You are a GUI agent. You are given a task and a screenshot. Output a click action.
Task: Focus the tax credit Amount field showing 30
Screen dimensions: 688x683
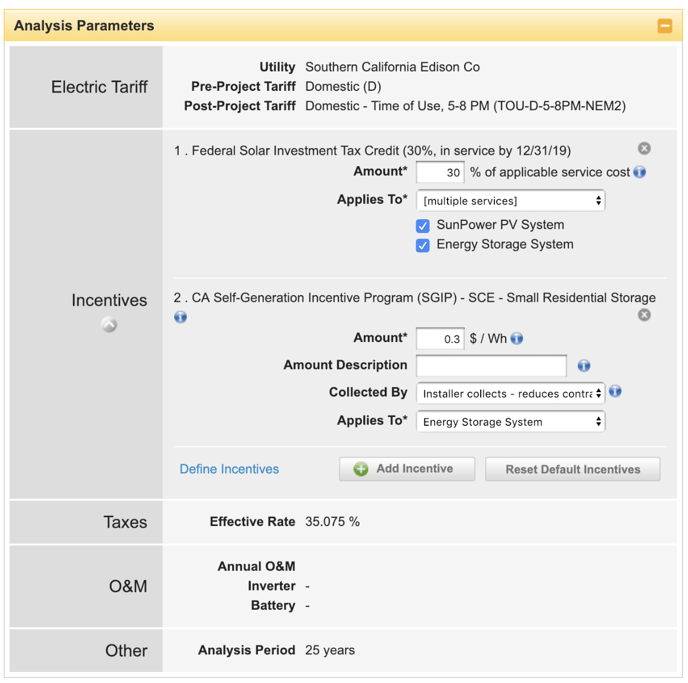click(440, 173)
